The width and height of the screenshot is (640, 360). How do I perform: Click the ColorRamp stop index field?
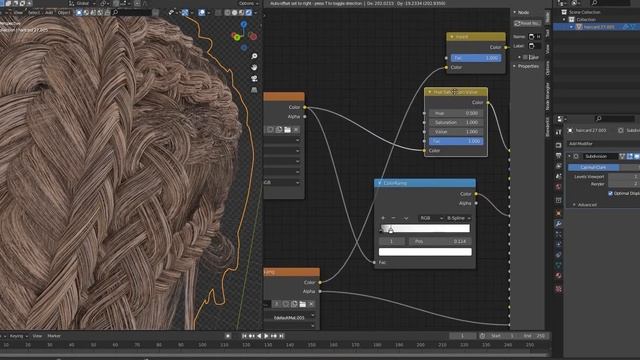coord(391,242)
